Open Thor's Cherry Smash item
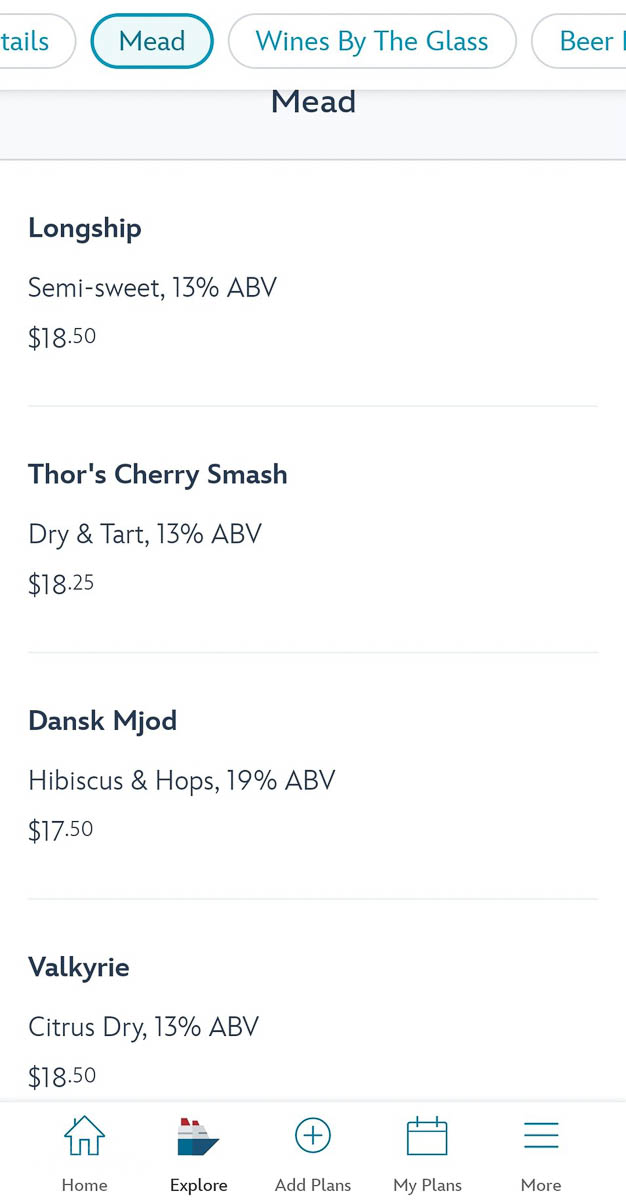The width and height of the screenshot is (626, 1200). pos(313,530)
